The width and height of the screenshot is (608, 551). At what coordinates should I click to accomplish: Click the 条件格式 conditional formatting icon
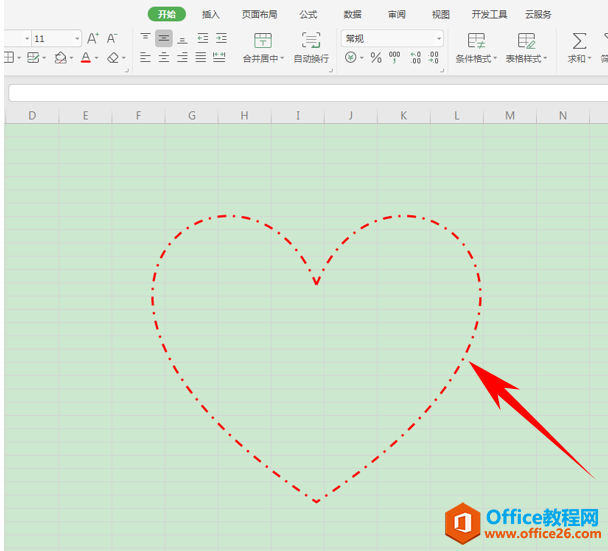[476, 40]
